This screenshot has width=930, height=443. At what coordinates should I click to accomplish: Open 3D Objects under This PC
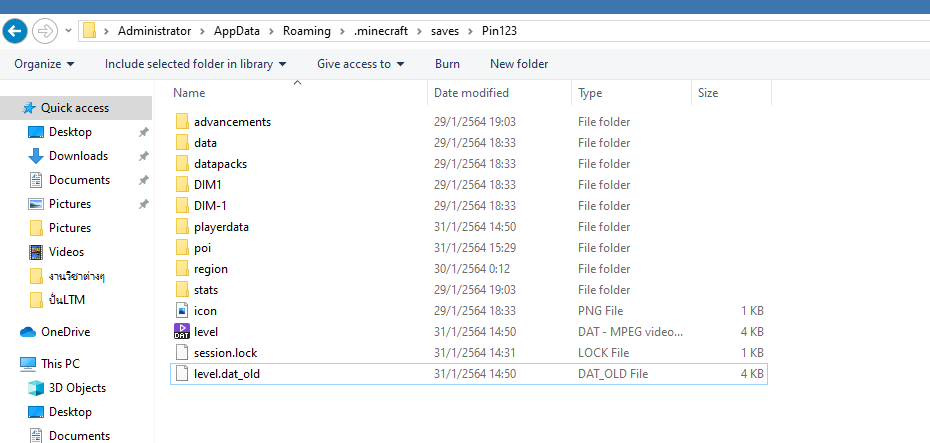point(78,388)
